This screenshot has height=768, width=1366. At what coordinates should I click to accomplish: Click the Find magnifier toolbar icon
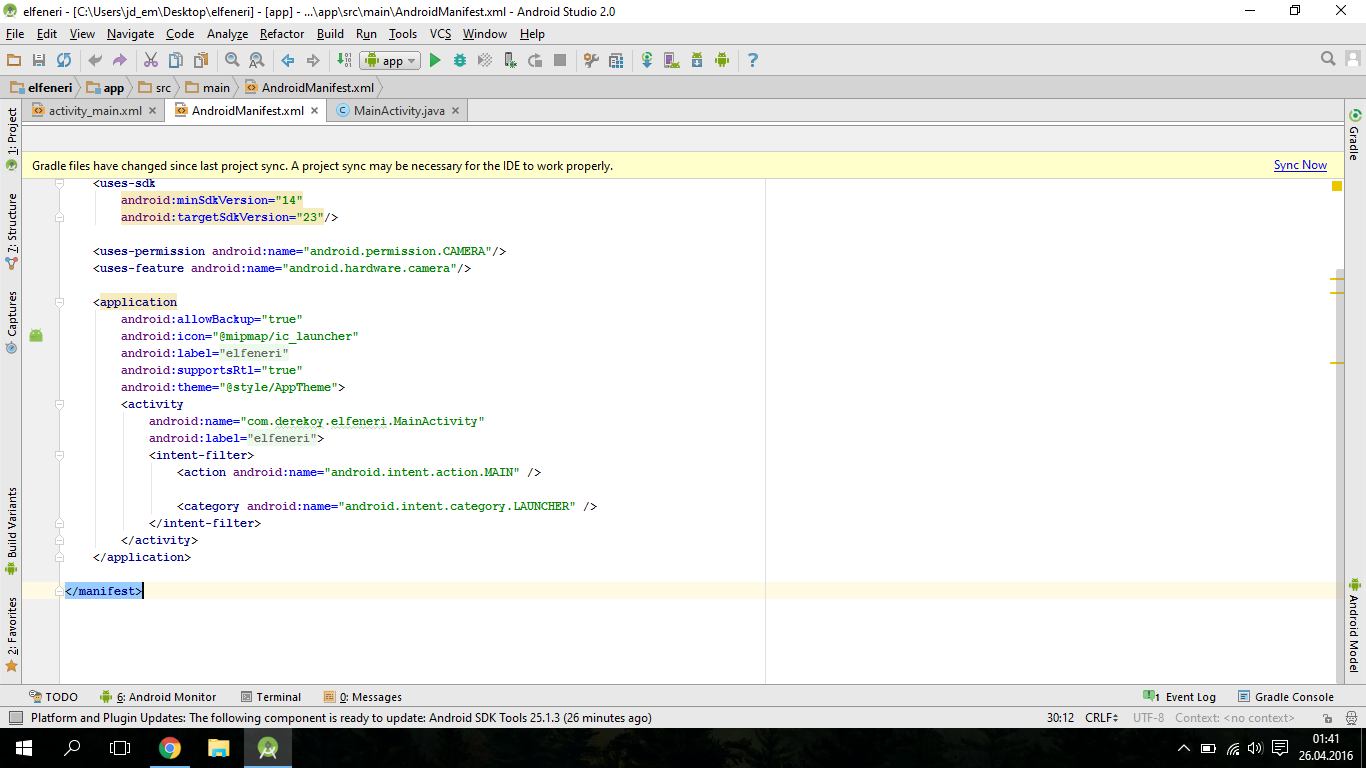click(x=232, y=61)
